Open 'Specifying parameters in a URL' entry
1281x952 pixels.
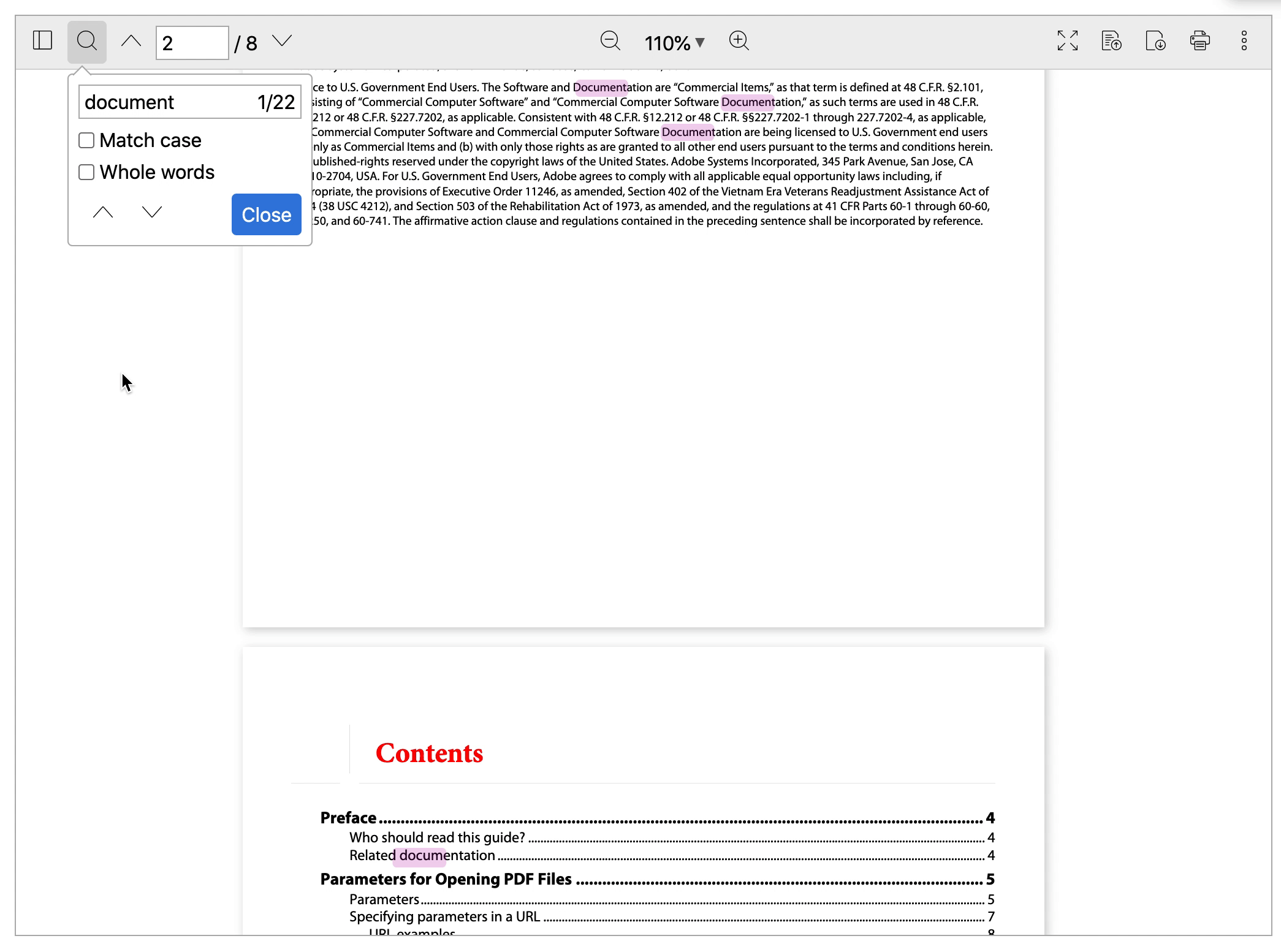672,916
